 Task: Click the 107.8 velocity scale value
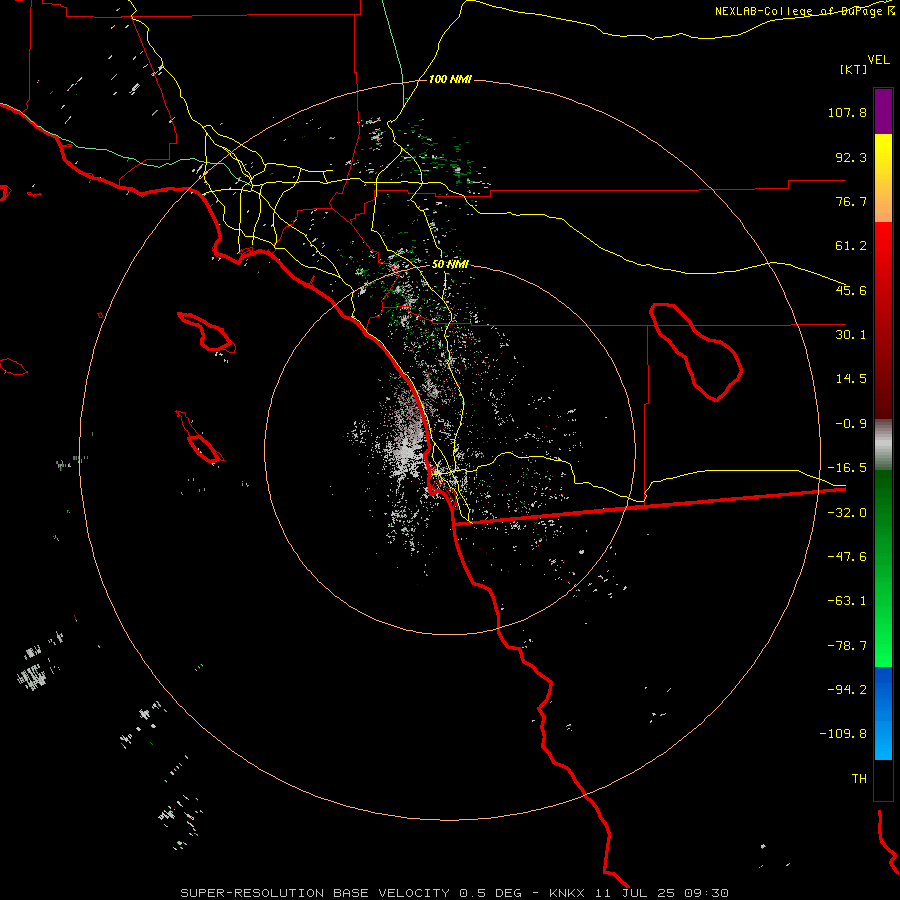point(847,112)
